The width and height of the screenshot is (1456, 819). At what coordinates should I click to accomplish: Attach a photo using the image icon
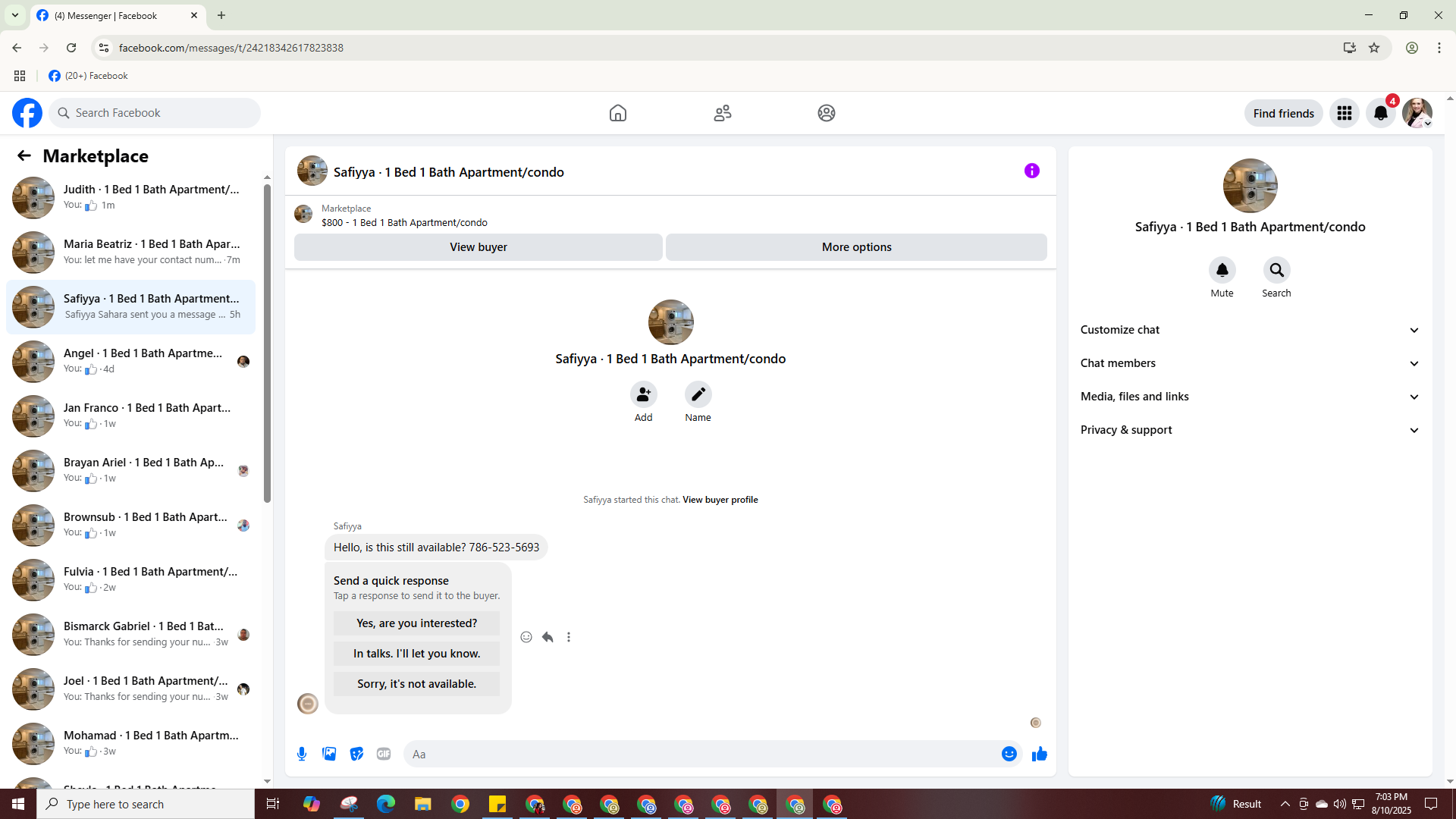point(329,754)
